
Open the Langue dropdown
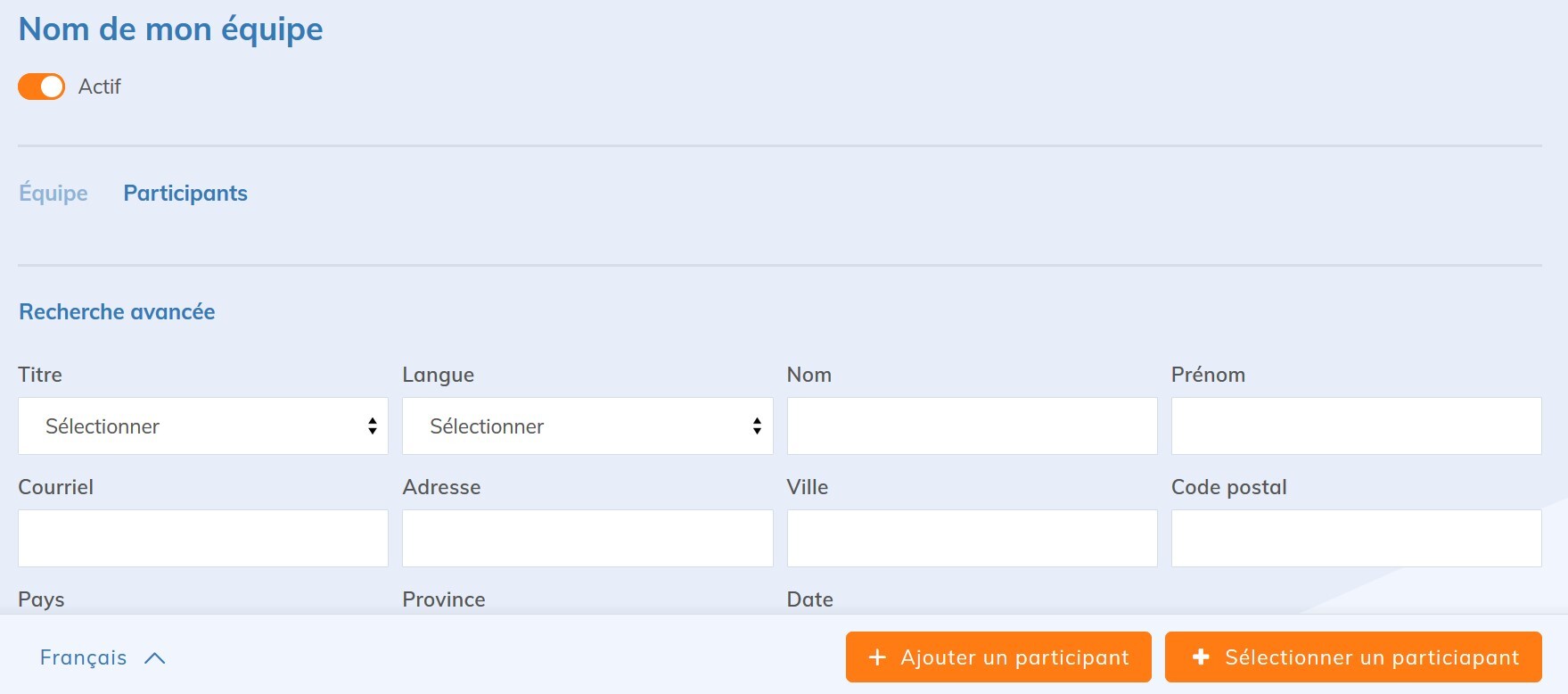587,426
